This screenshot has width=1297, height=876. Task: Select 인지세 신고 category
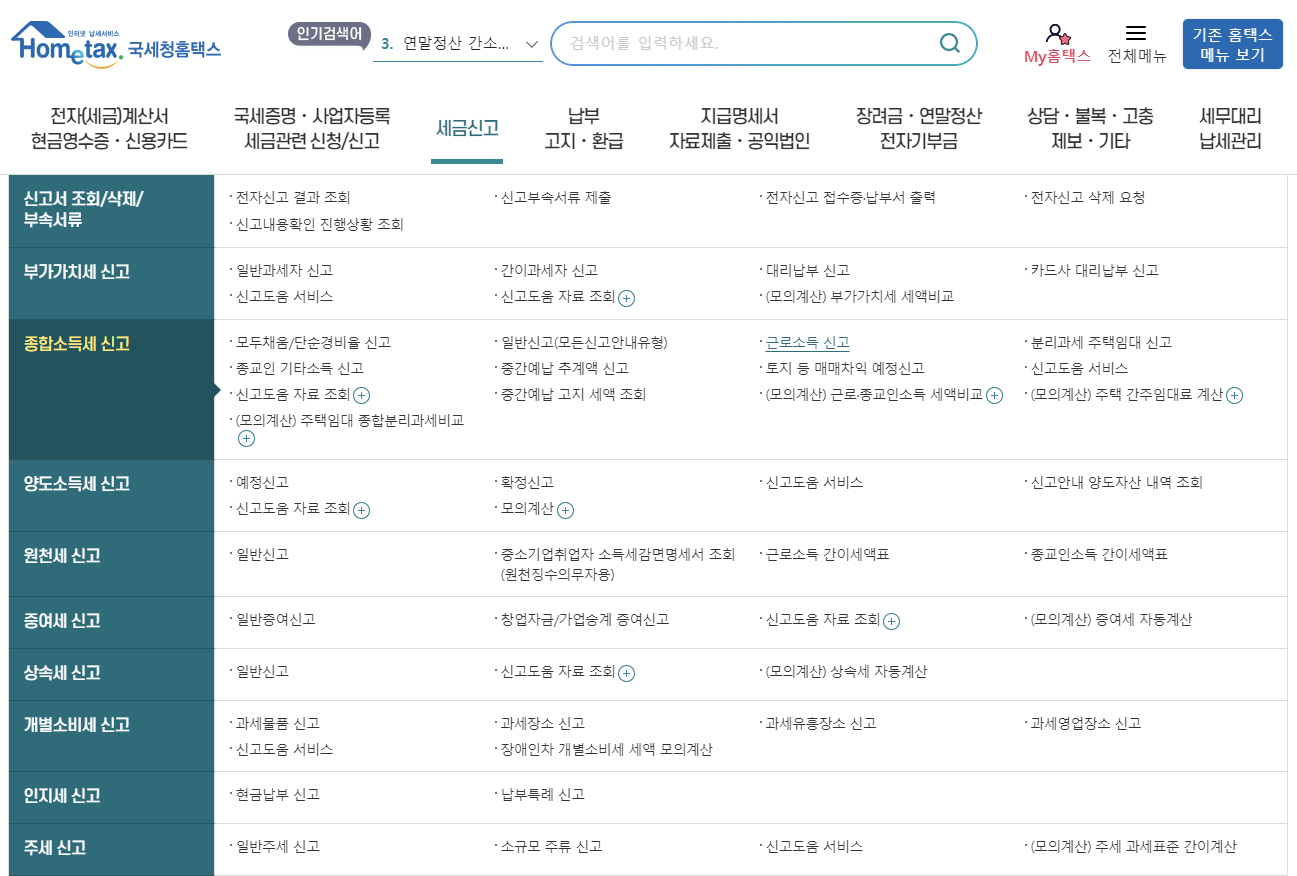tap(111, 797)
